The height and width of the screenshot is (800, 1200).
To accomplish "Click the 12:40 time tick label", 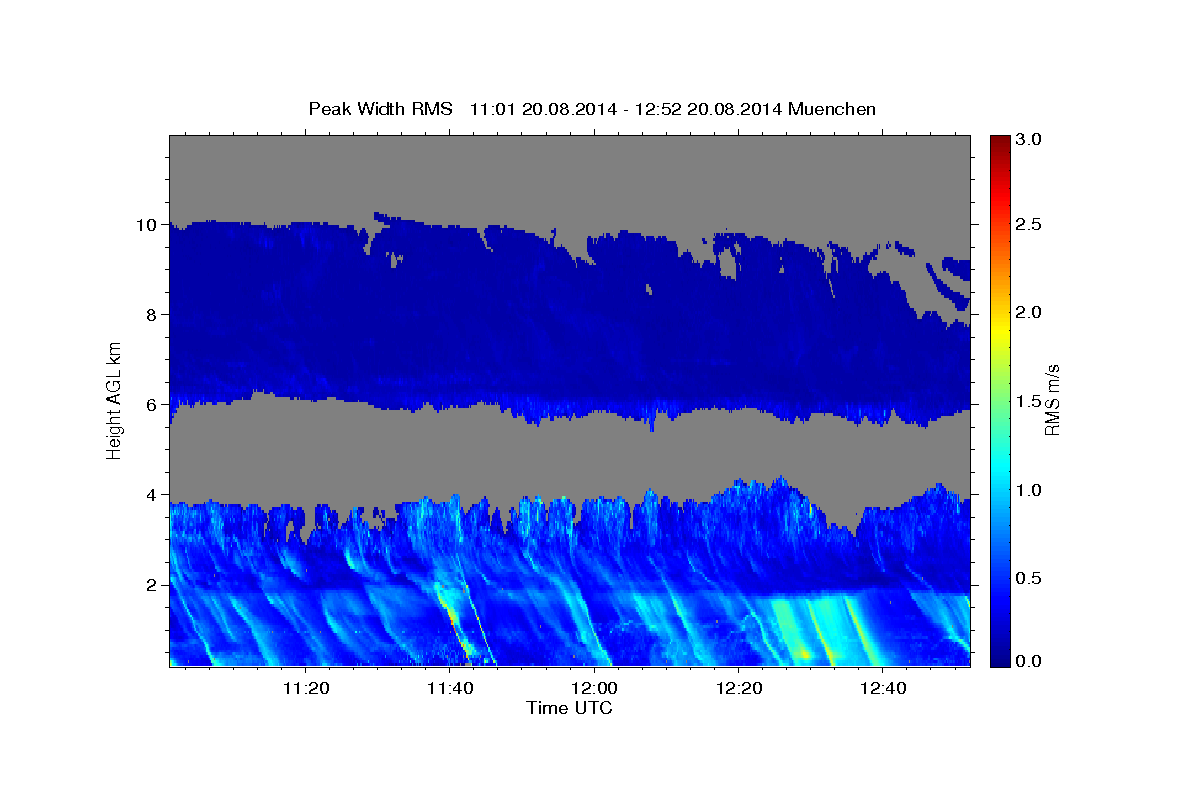I will [882, 688].
